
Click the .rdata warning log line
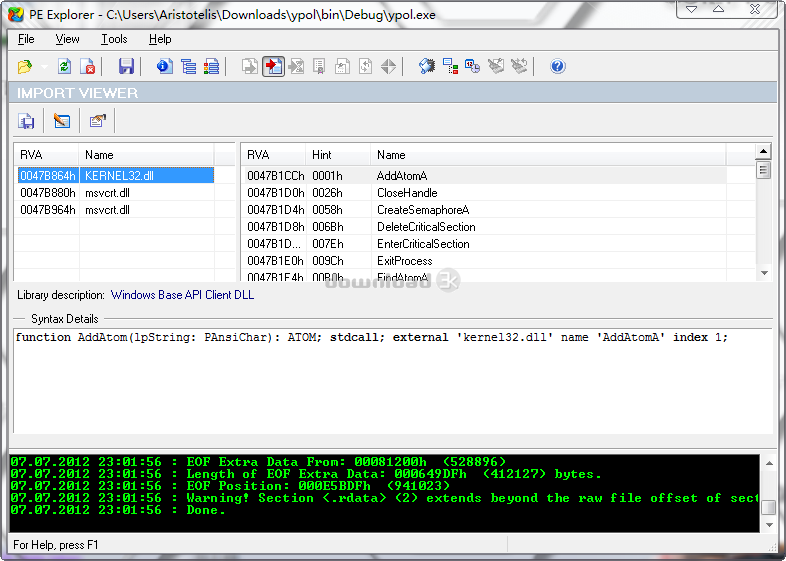tap(384, 498)
